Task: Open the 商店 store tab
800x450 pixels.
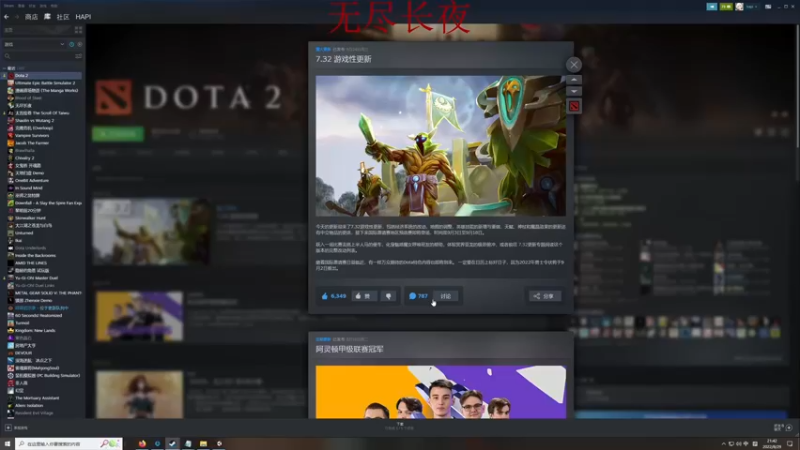Action: tap(31, 17)
